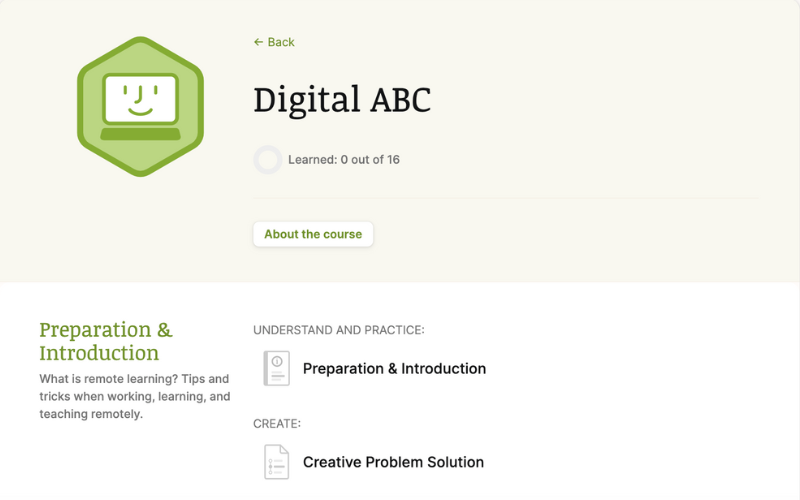Go back using the Back link text
Screen dimensions: 800x500
(281, 42)
